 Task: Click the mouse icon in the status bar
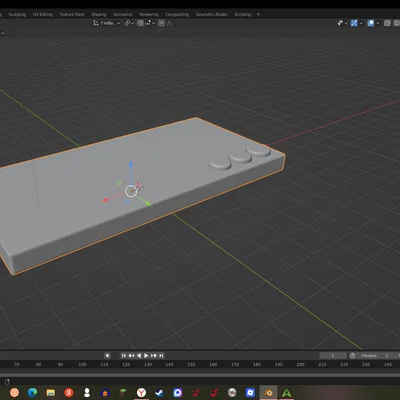pos(7,381)
